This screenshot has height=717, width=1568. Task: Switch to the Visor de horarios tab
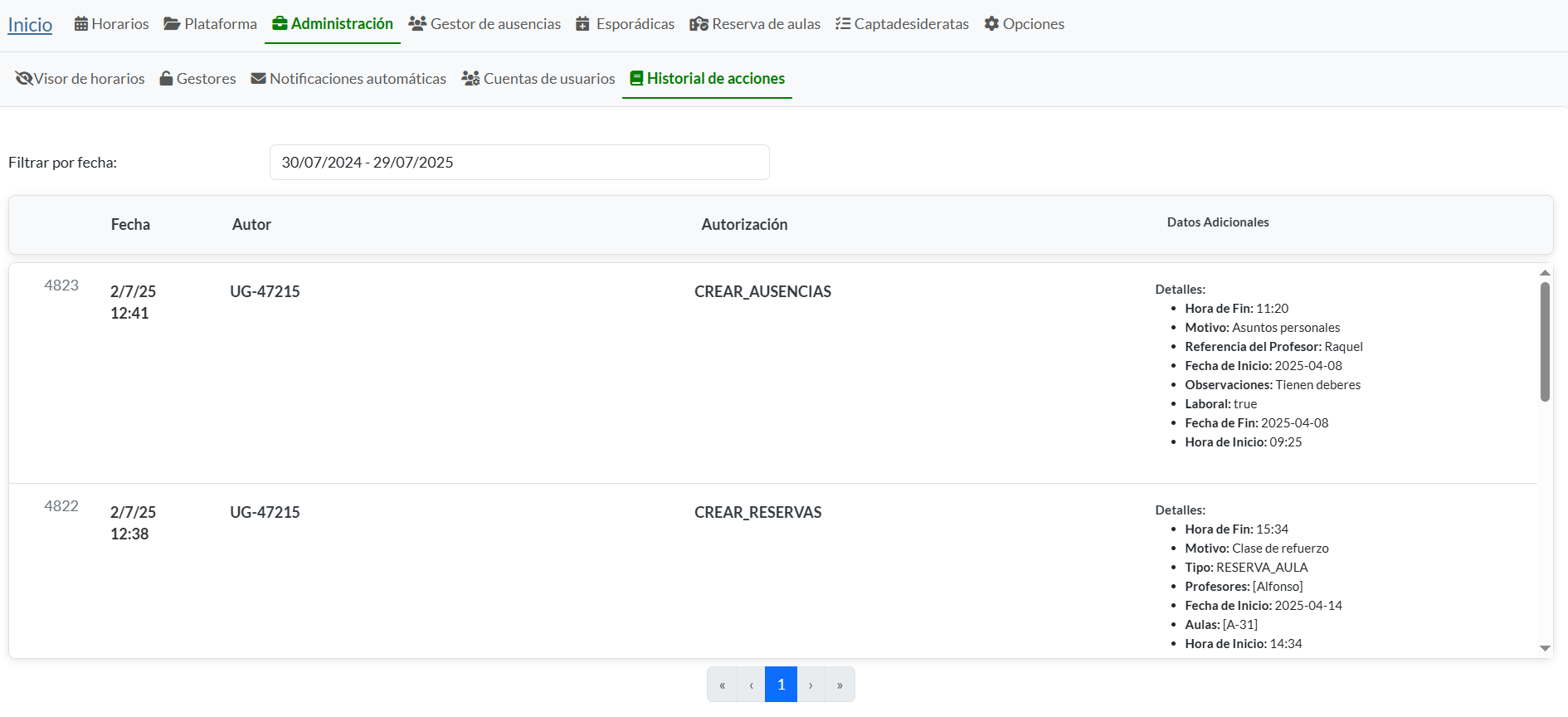[x=80, y=79]
